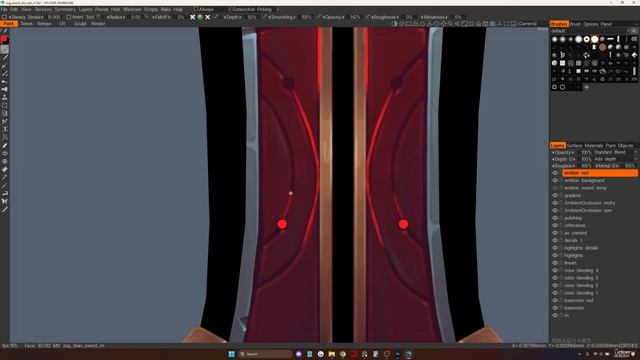This screenshot has width=640, height=360.
Task: Add a new brush with plus icon
Action: [x=587, y=87]
